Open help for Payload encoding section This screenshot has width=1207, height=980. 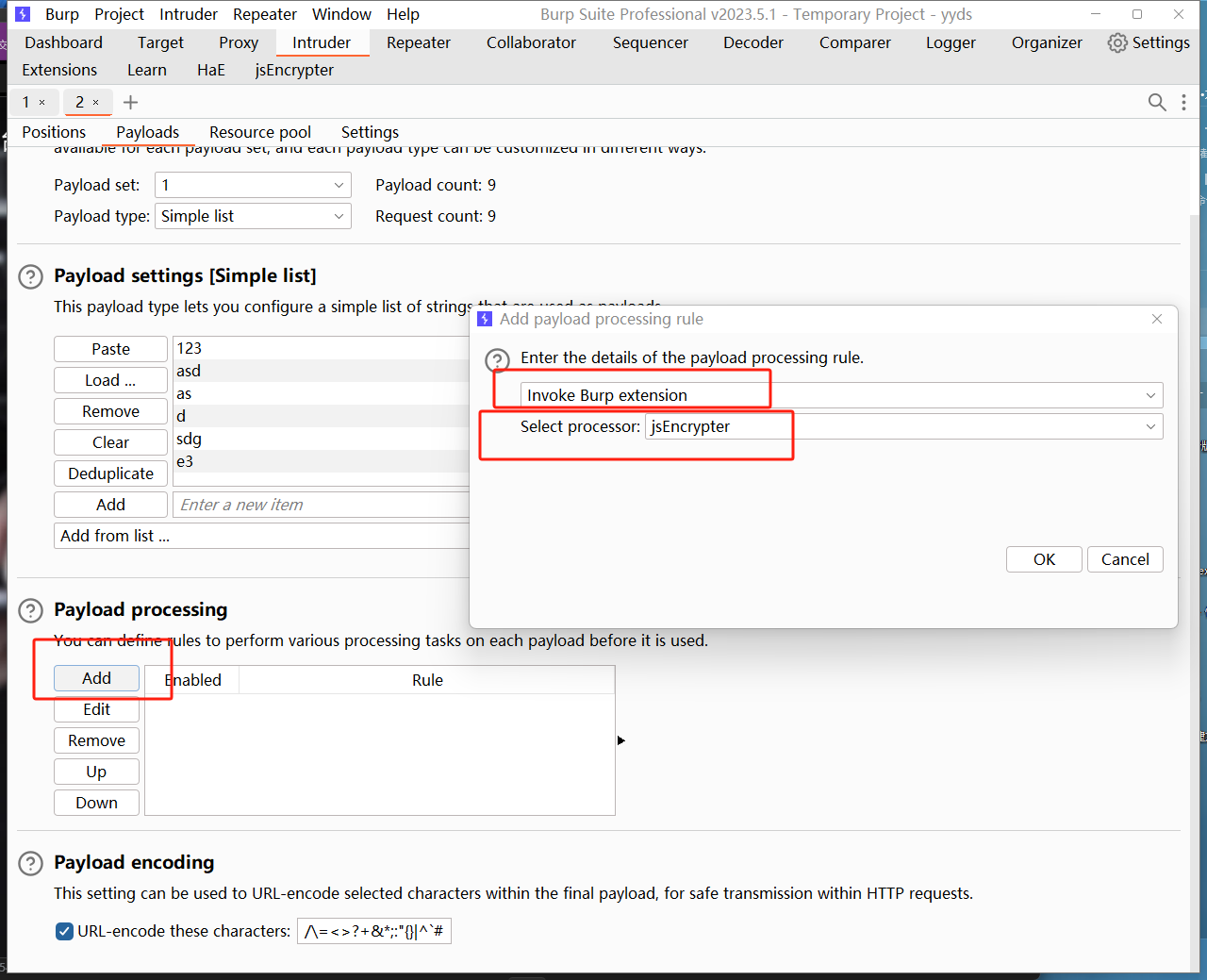pyautogui.click(x=31, y=863)
